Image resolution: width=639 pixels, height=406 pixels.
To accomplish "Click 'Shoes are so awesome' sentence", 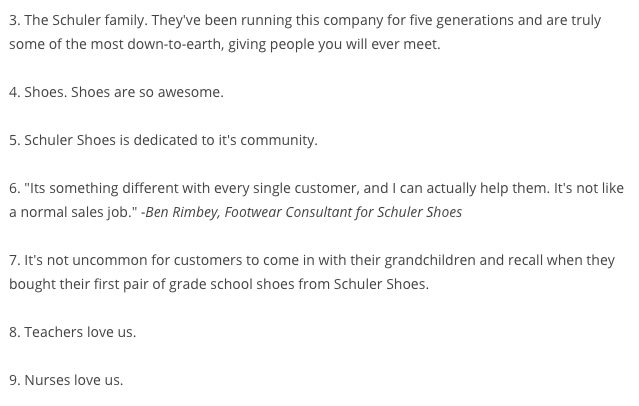I will click(147, 92).
